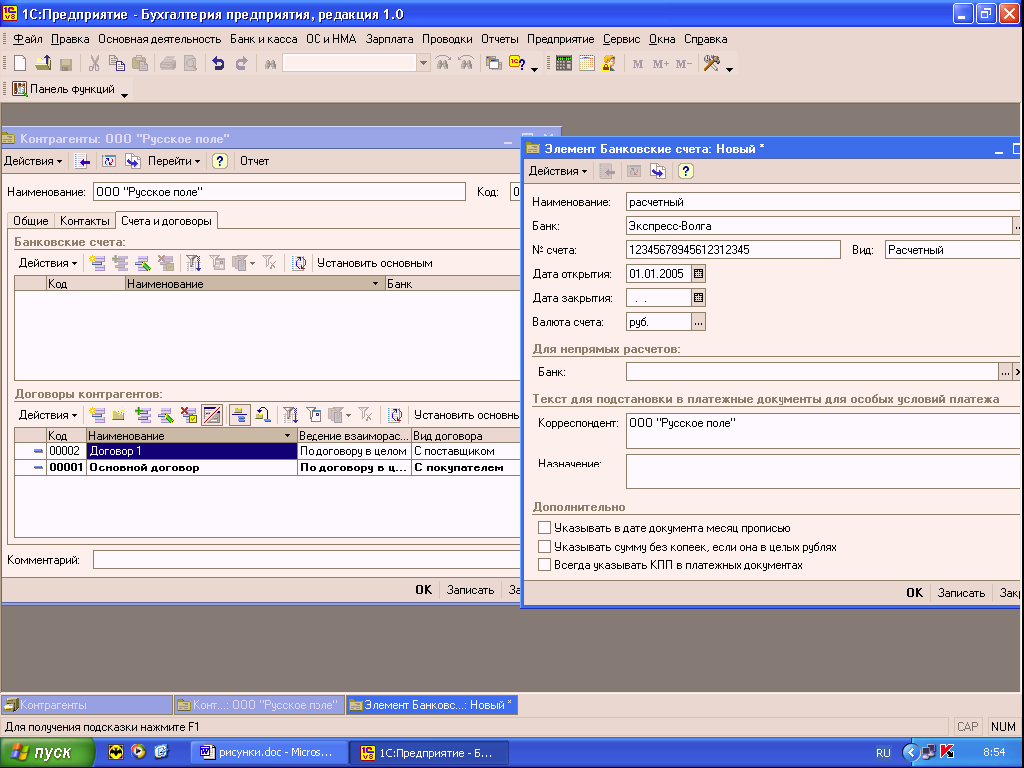Toggle 'Всегда указывать КПП в платежных документах'
1024x768 pixels.
click(544, 565)
